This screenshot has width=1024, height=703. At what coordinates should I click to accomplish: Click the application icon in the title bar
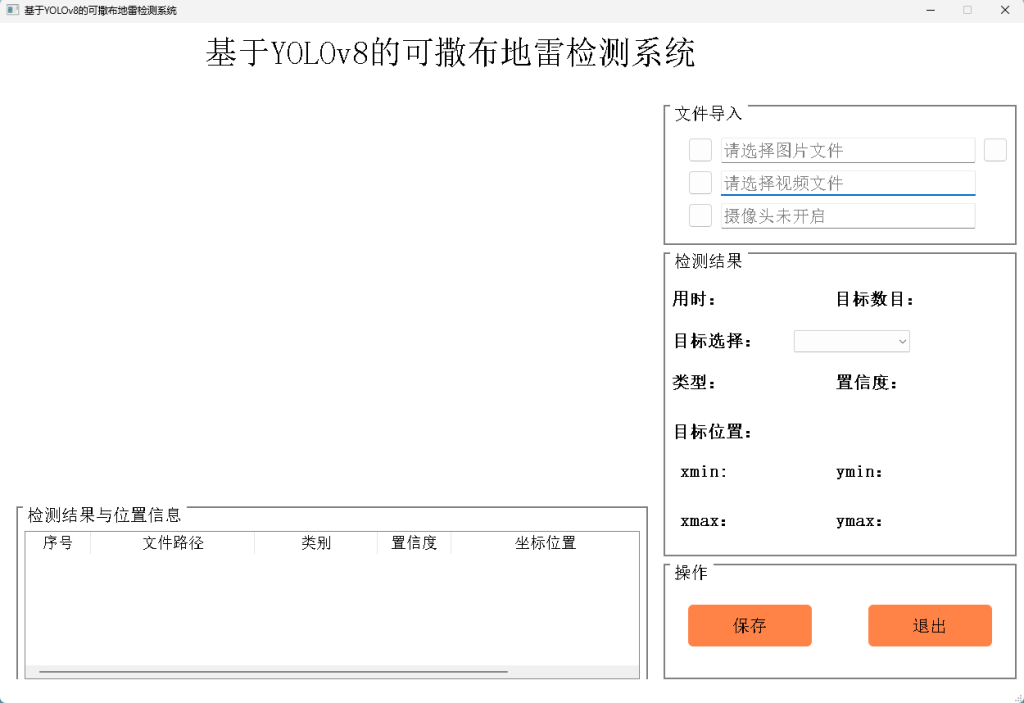click(x=12, y=9)
